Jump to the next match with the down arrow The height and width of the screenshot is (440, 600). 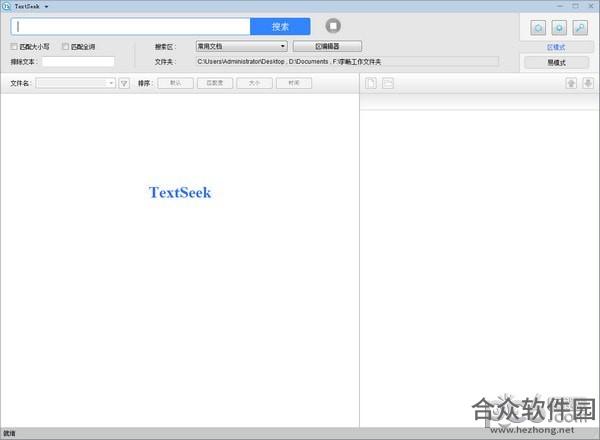(x=588, y=83)
